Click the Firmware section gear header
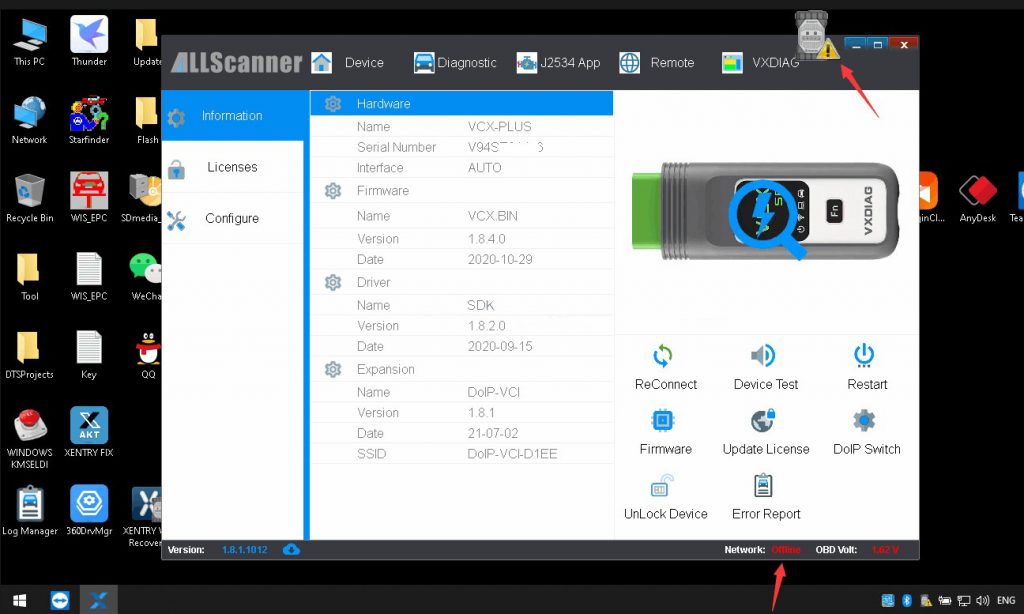1024x614 pixels. pos(333,191)
